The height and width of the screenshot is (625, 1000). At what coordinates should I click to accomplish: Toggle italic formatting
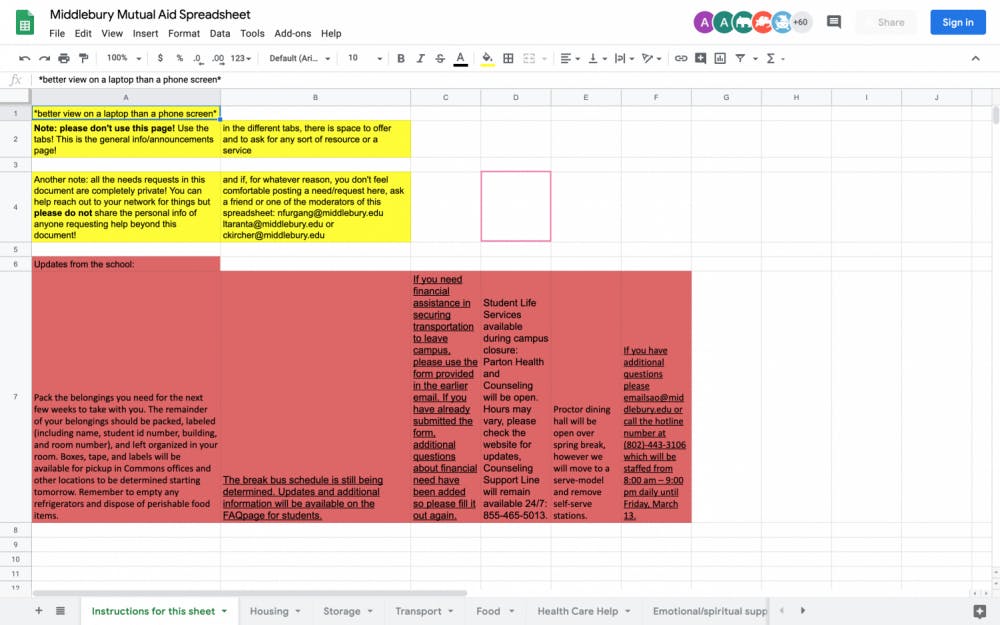[x=420, y=59]
